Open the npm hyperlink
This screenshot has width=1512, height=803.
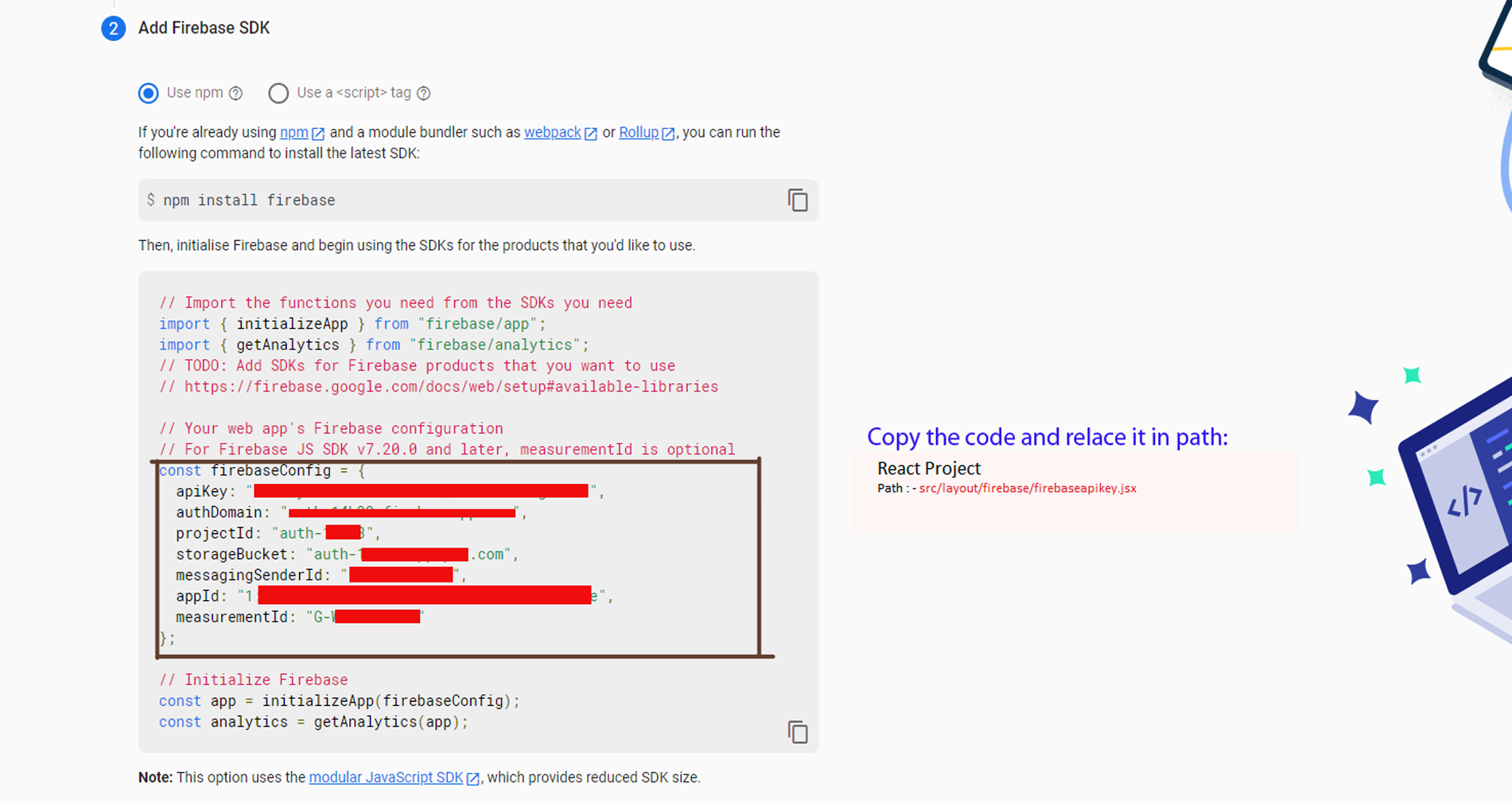coord(293,133)
